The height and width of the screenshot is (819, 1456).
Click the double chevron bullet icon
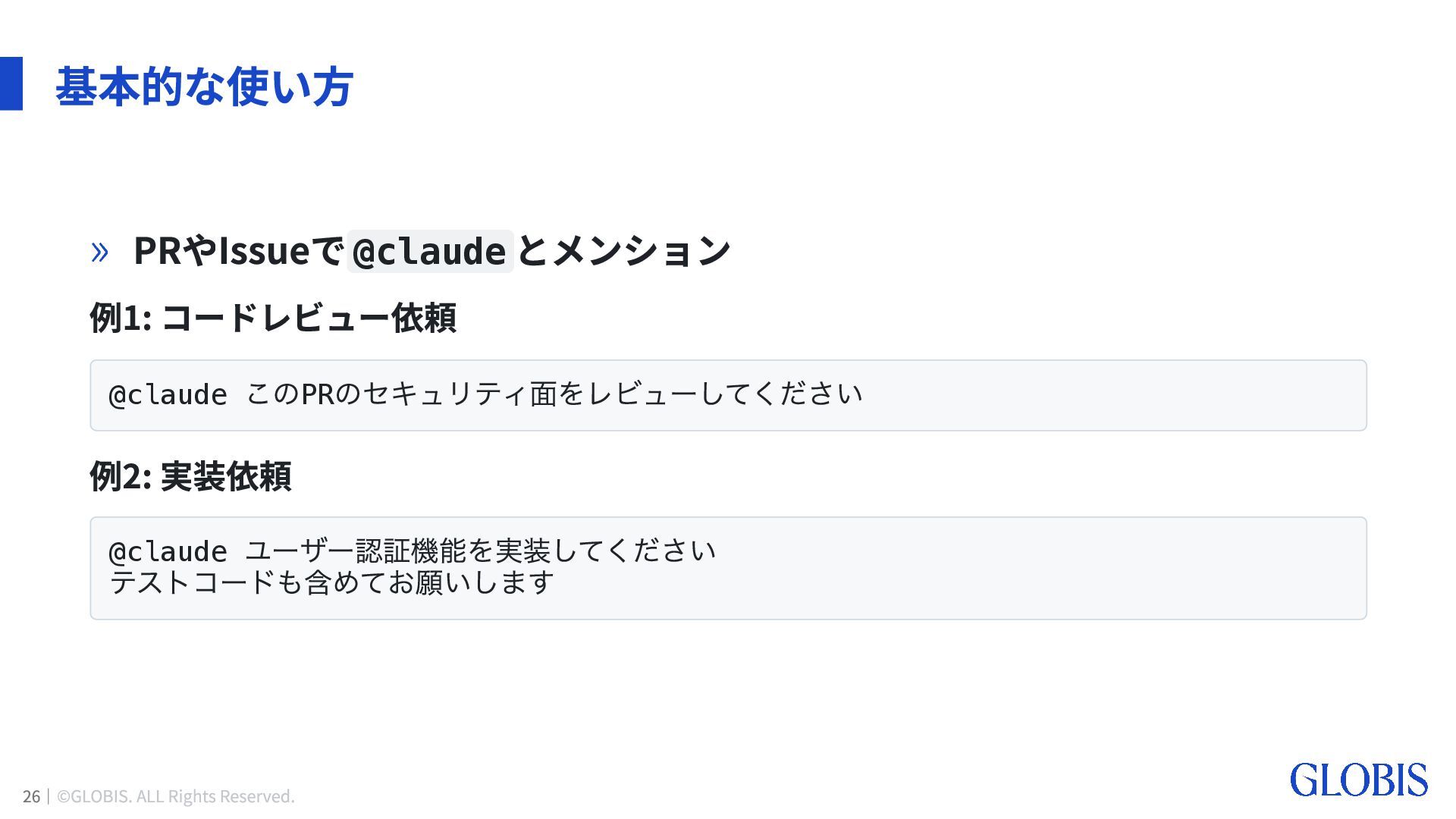(99, 252)
